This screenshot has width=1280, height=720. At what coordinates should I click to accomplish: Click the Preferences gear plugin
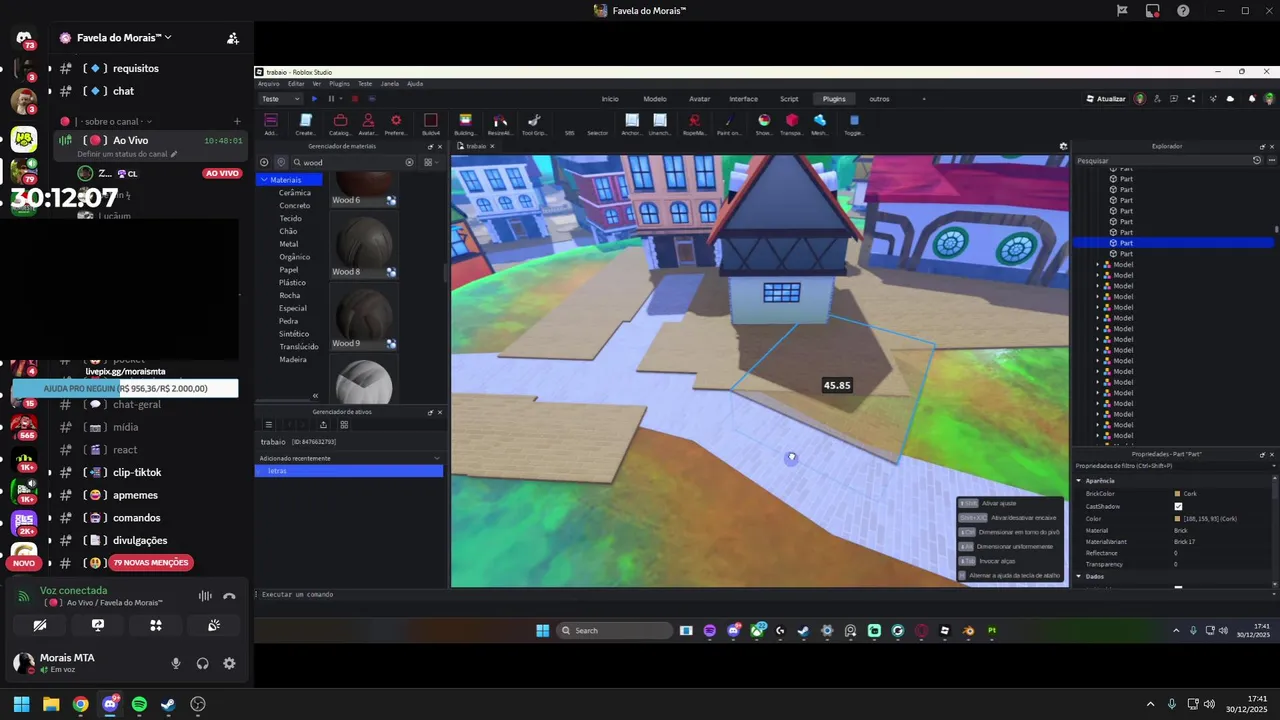(x=396, y=121)
